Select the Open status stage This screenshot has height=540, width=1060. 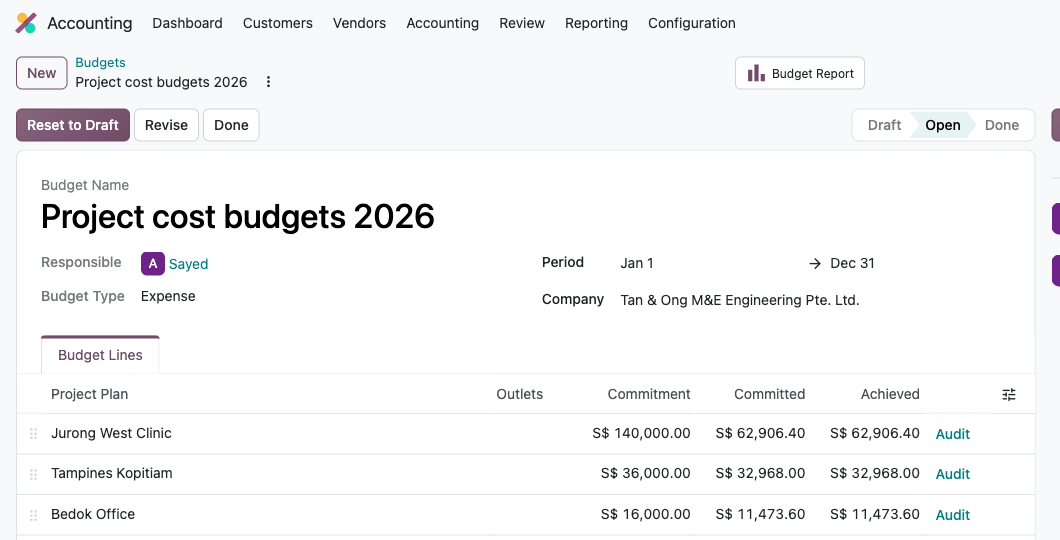pos(942,125)
